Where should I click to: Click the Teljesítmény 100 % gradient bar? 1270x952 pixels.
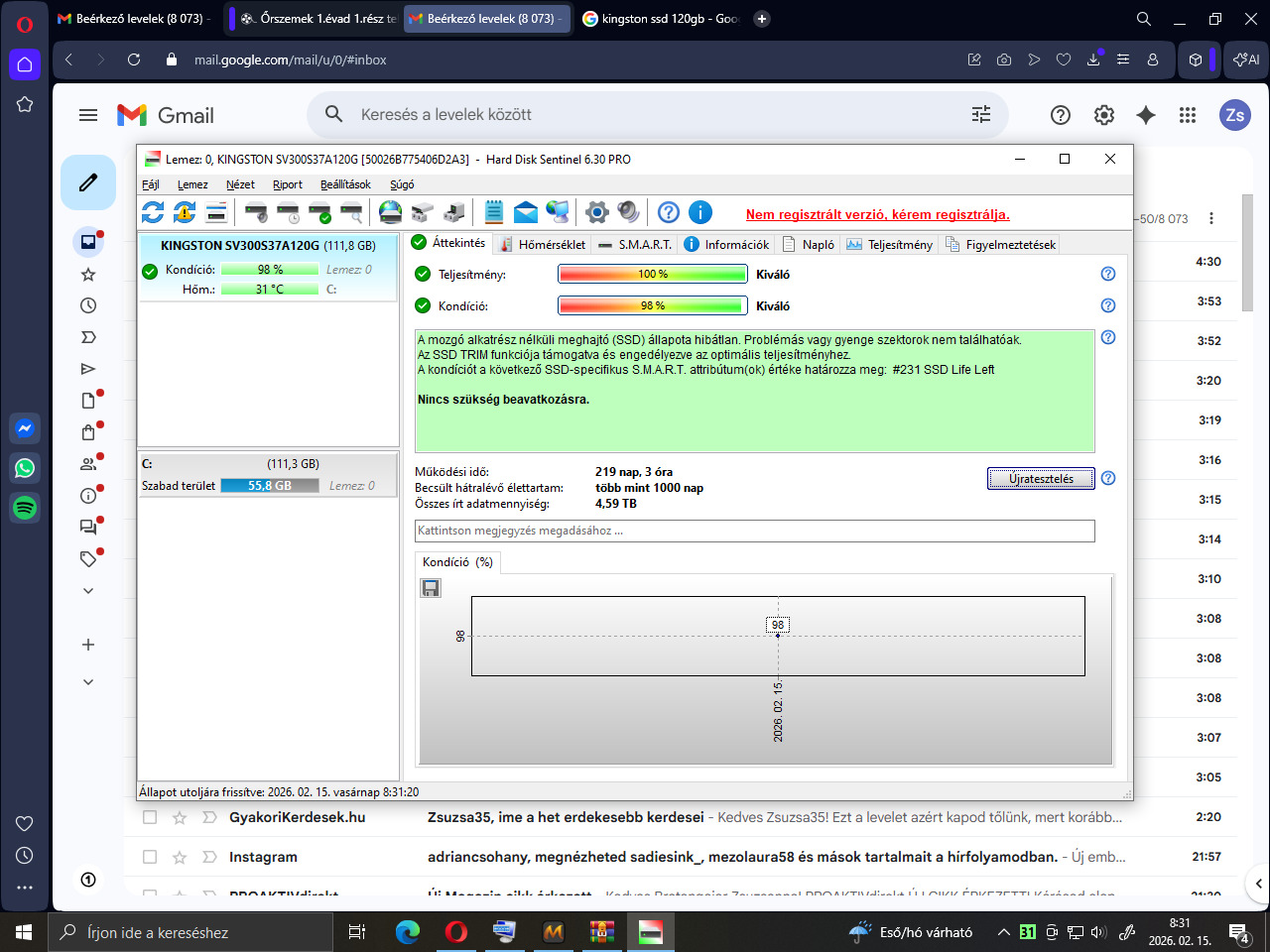point(653,274)
